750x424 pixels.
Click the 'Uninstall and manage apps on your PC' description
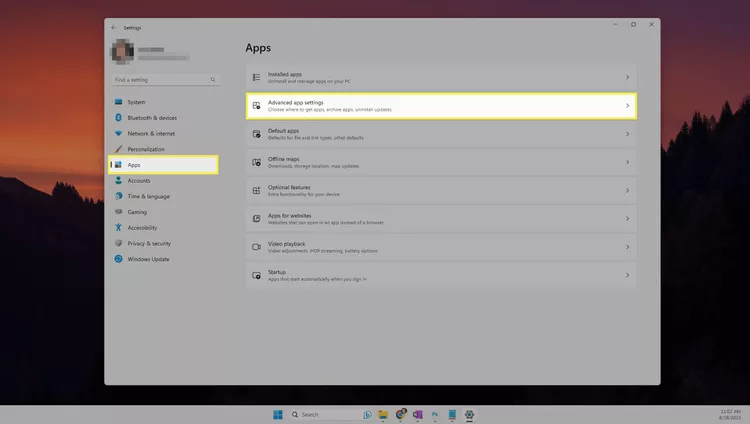click(x=309, y=81)
